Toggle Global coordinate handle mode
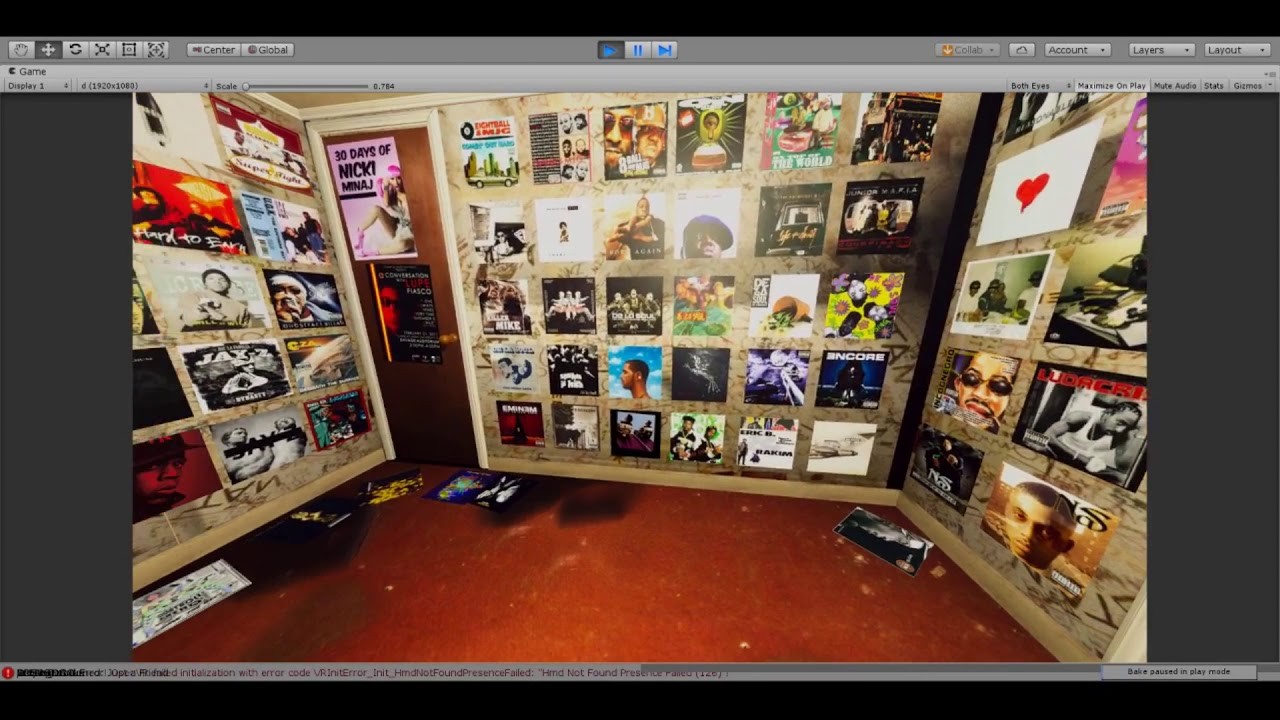 (x=267, y=50)
